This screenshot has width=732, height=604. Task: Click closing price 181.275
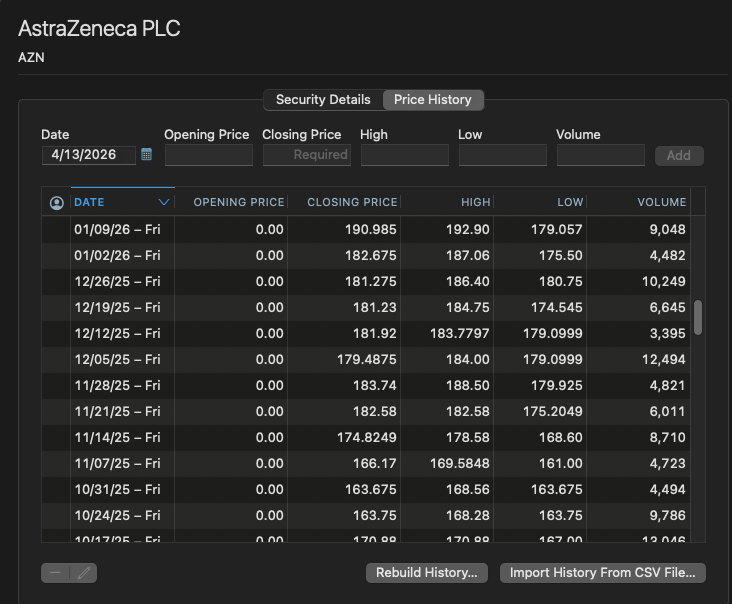click(x=371, y=281)
